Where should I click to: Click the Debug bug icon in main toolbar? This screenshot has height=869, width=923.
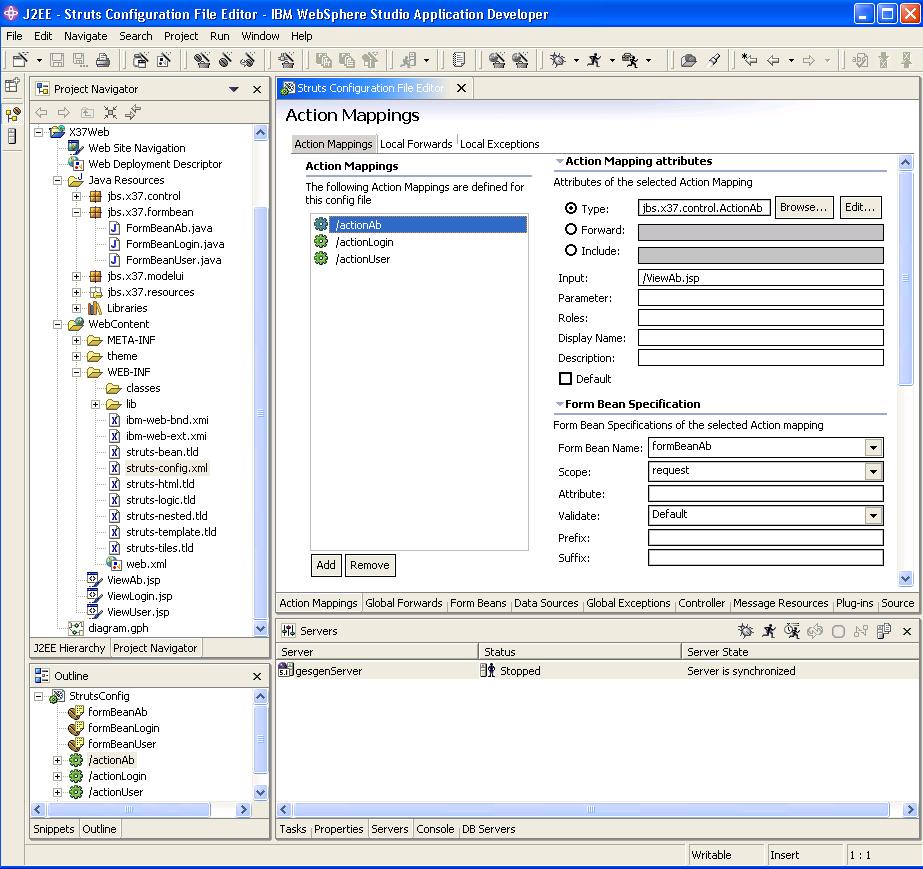(557, 59)
